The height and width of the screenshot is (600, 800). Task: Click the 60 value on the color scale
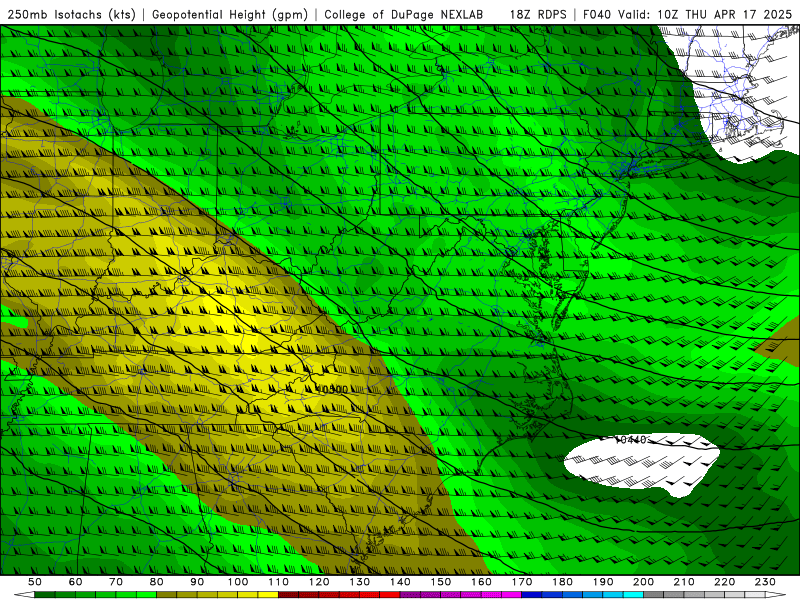click(76, 582)
